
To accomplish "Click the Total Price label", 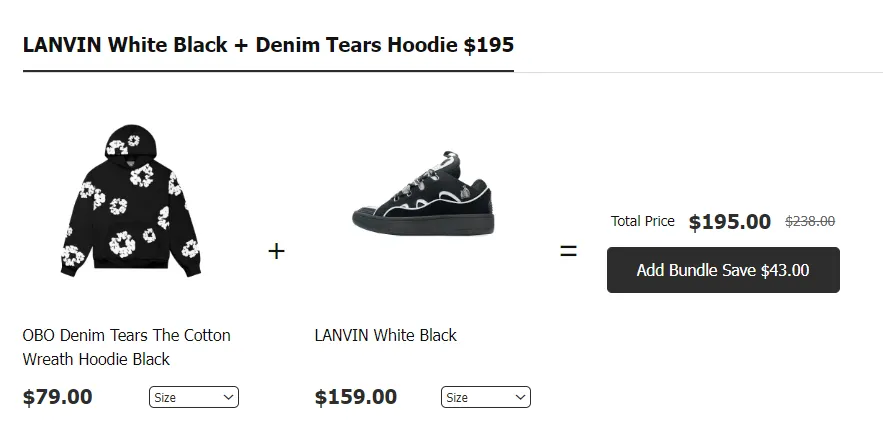I will pos(642,221).
